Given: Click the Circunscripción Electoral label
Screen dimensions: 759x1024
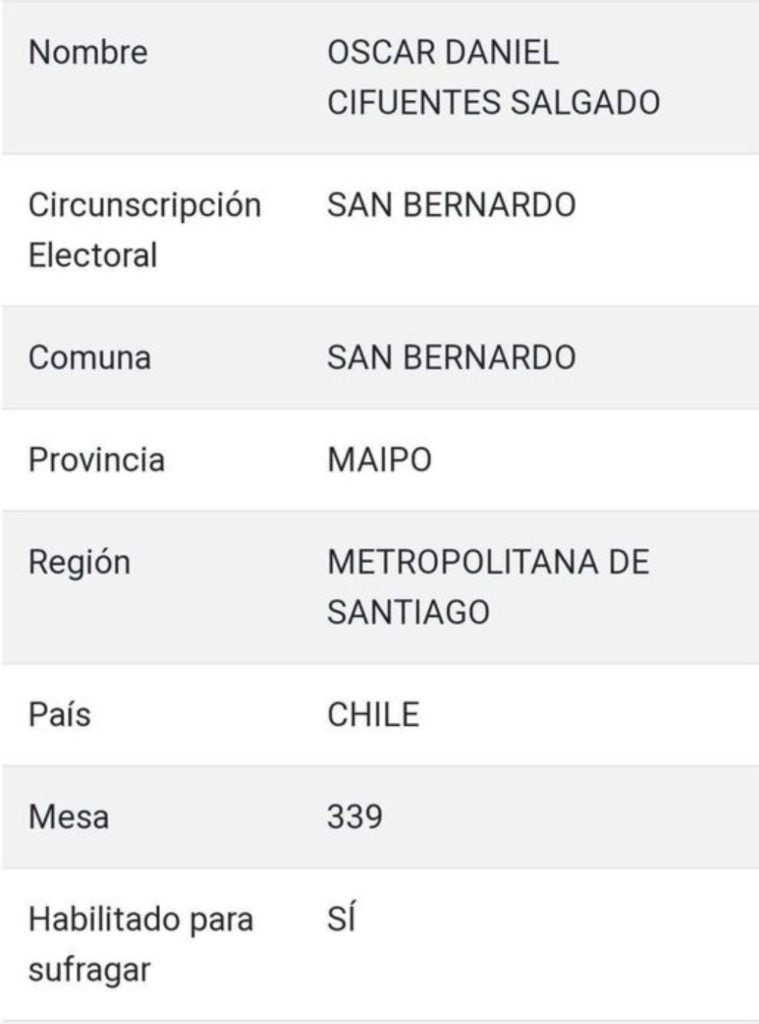Looking at the screenshot, I should pyautogui.click(x=144, y=230).
